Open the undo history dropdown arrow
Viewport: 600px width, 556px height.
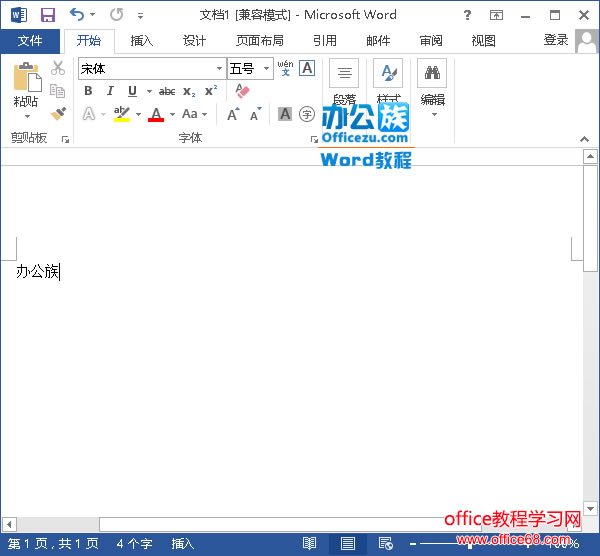(x=93, y=15)
